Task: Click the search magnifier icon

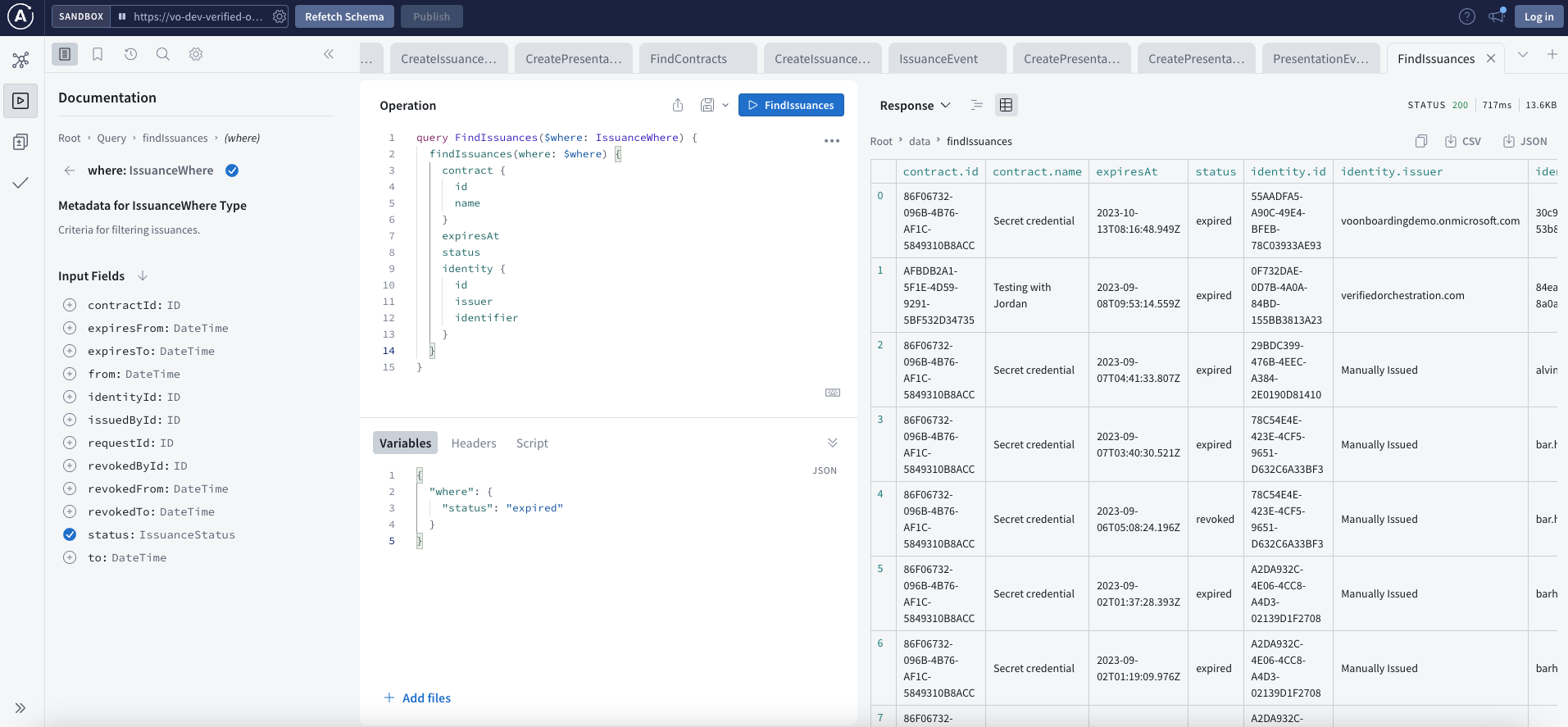Action: click(163, 54)
